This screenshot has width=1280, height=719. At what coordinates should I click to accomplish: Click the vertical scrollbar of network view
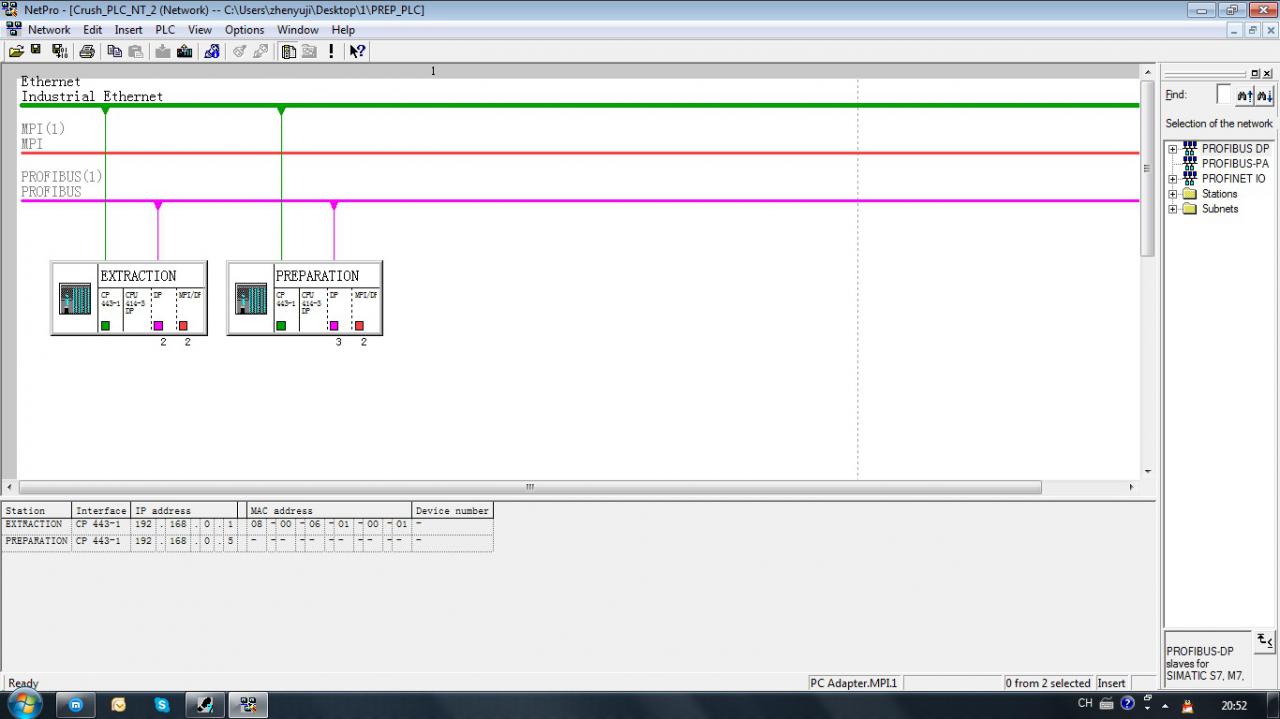coord(1147,272)
